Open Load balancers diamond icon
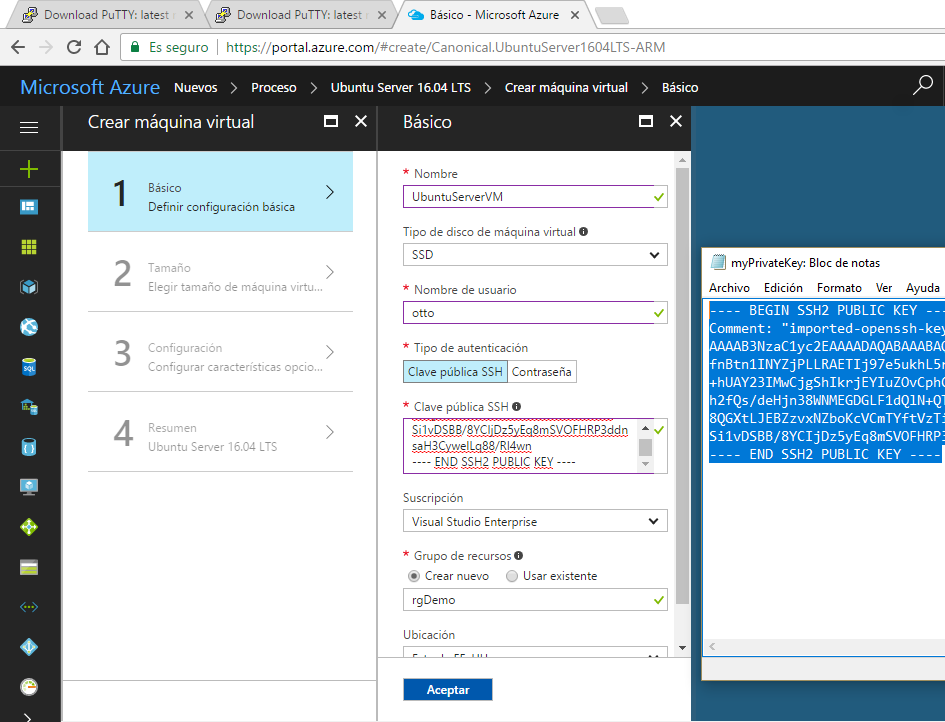945x722 pixels. (x=29, y=527)
